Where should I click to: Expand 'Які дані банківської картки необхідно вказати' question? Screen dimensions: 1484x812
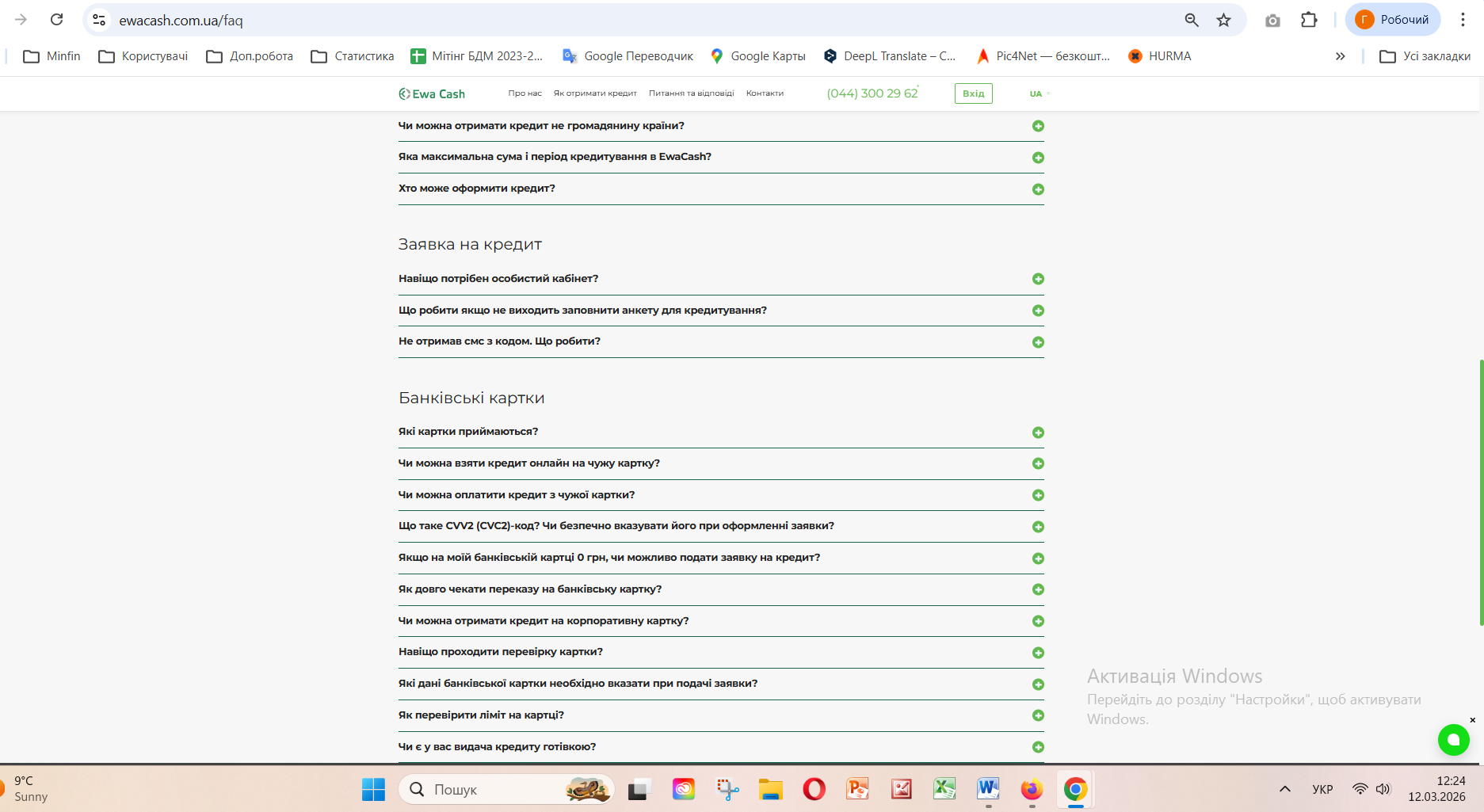click(x=721, y=684)
